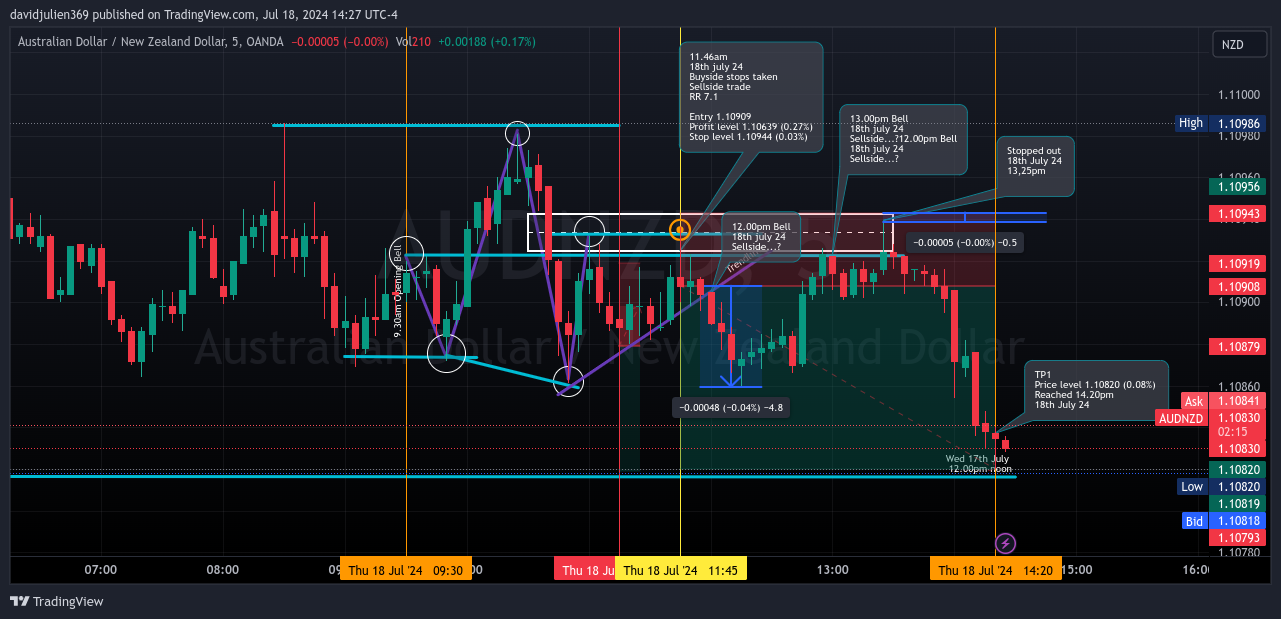This screenshot has width=1281, height=619.
Task: Click the 08:00 time axis label
Action: [x=222, y=570]
